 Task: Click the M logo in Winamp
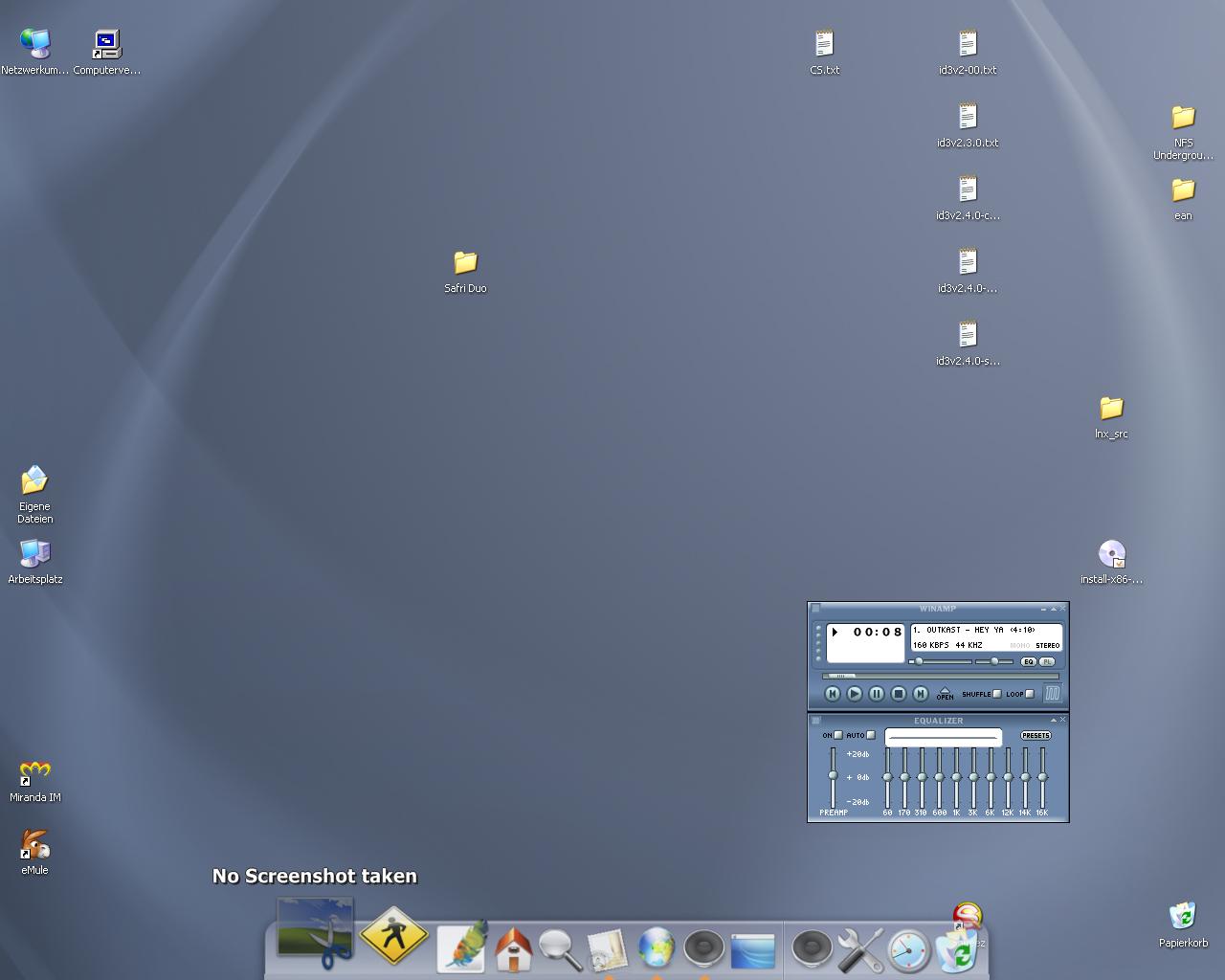(x=1052, y=694)
